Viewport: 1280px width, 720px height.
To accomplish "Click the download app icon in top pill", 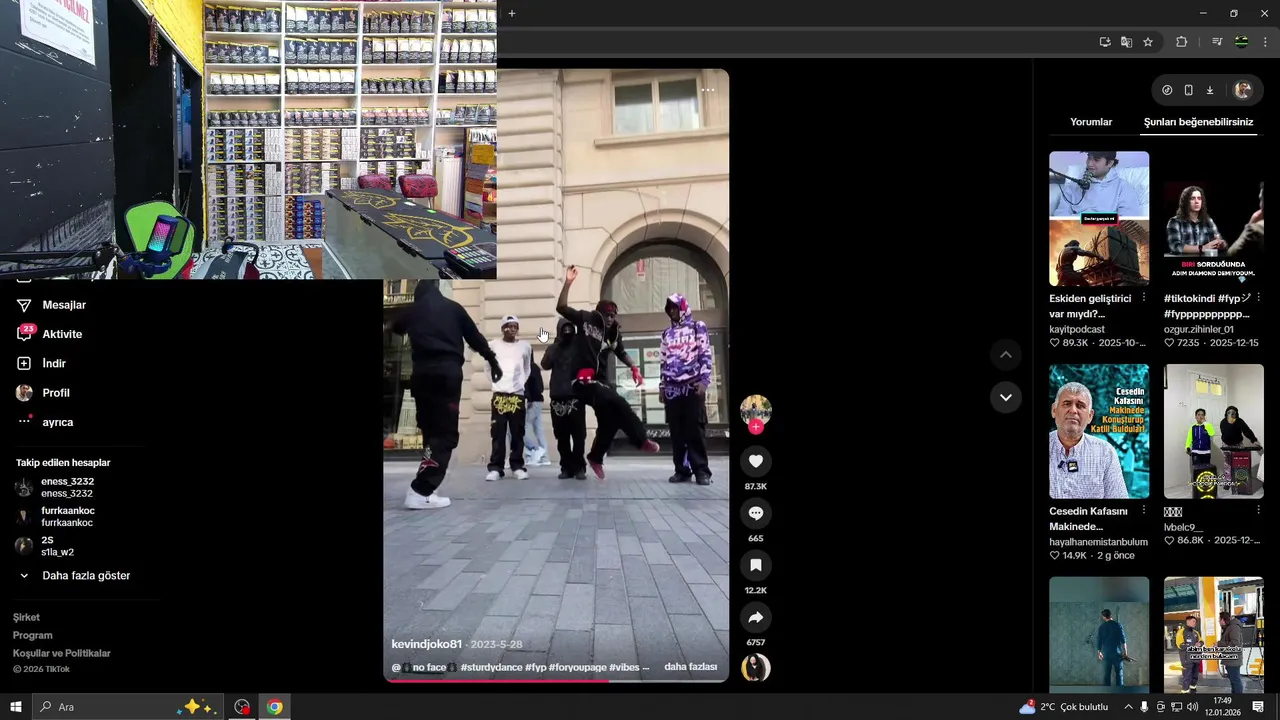I will click(1209, 90).
